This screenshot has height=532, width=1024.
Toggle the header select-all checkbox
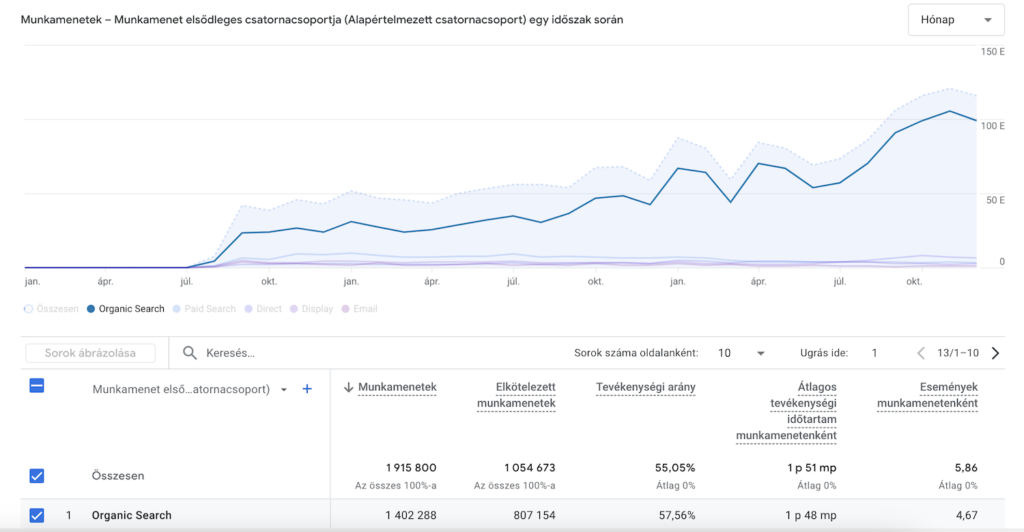[37, 386]
